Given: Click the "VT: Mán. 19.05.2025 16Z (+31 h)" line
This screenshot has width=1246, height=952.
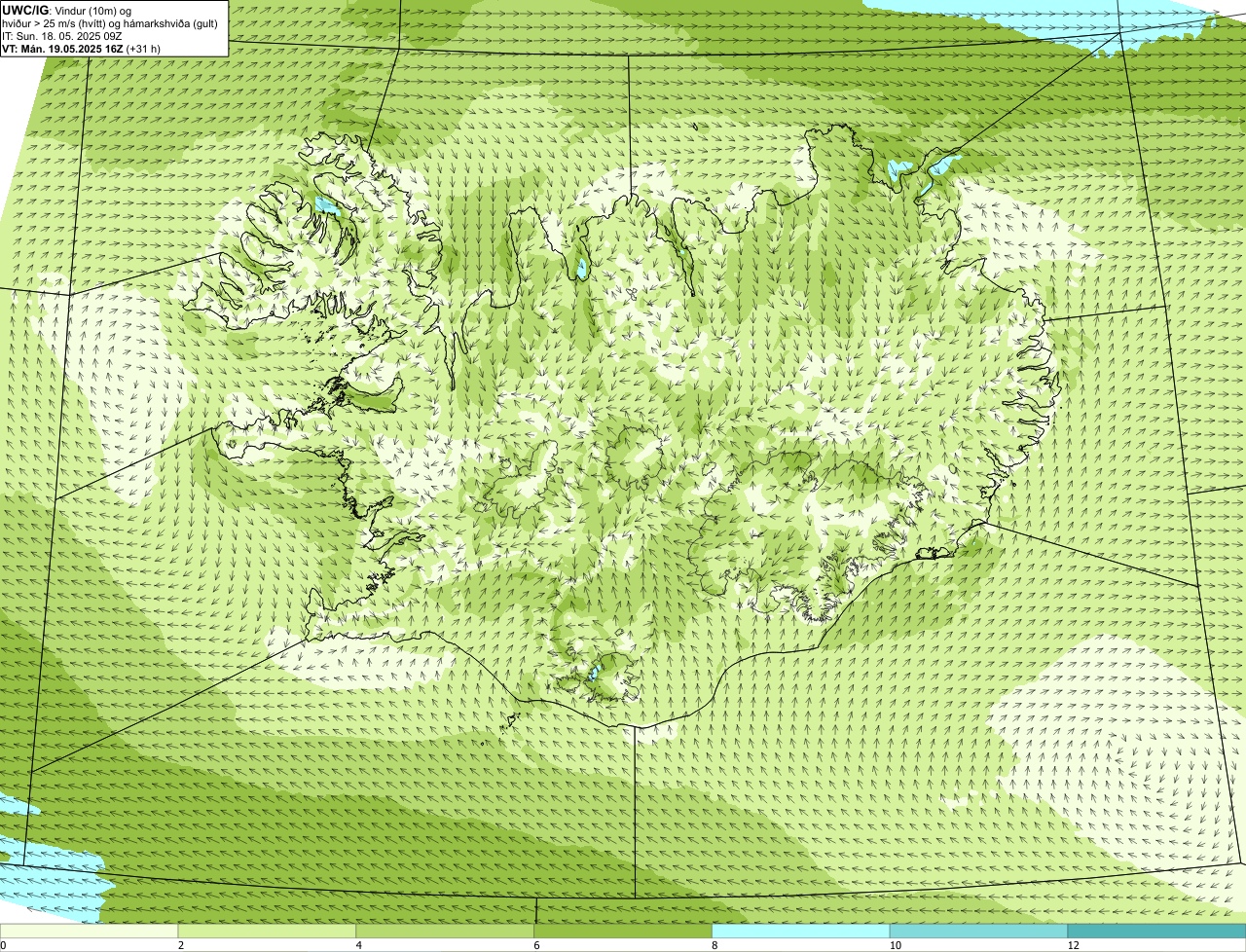Looking at the screenshot, I should click(81, 49).
